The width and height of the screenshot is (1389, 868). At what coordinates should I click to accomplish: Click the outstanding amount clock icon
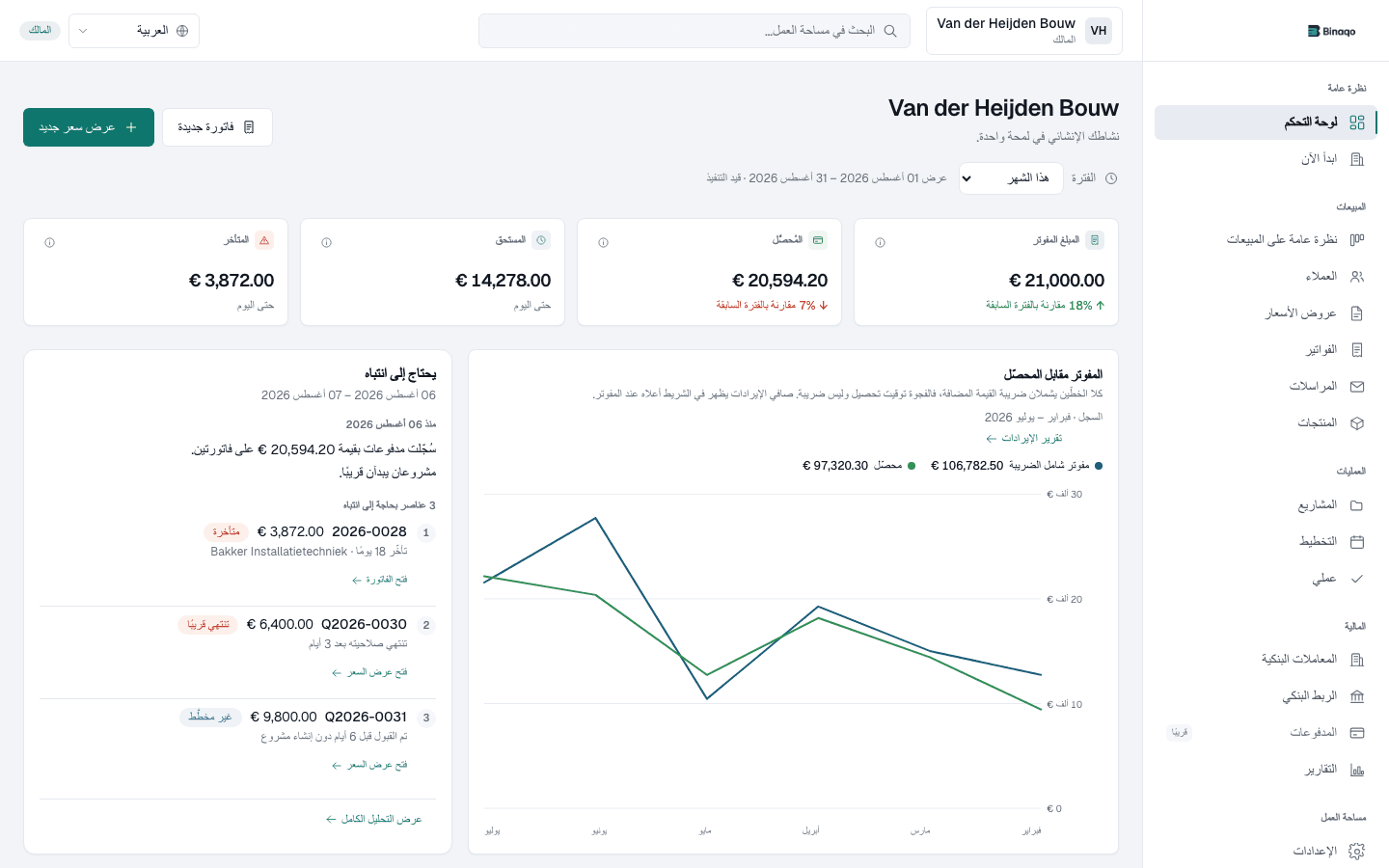click(x=541, y=240)
